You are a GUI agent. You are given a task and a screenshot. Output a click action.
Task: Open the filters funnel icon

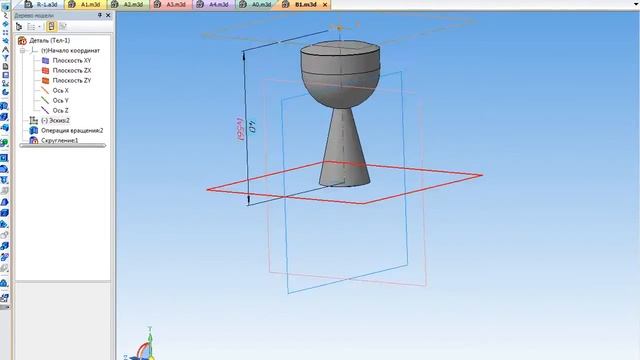click(5, 58)
